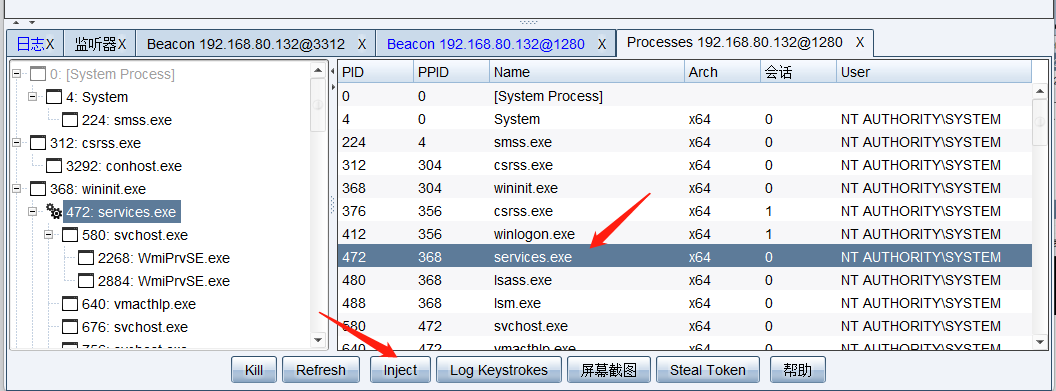Sort the table by Arch column header
Screen dimensions: 1056x391
tap(723, 72)
